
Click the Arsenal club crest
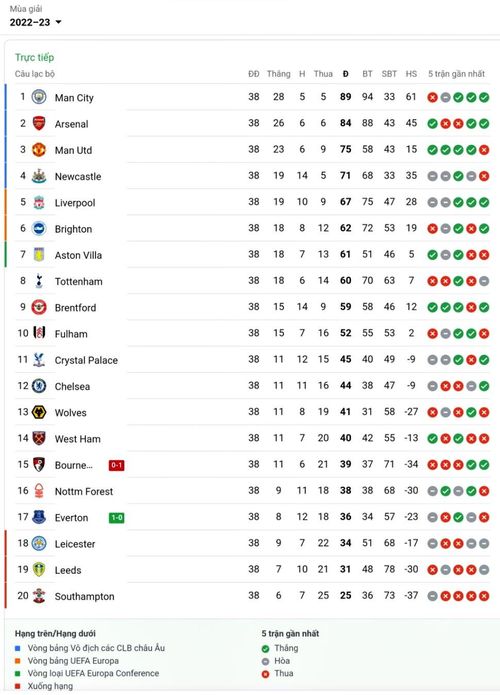click(39, 123)
